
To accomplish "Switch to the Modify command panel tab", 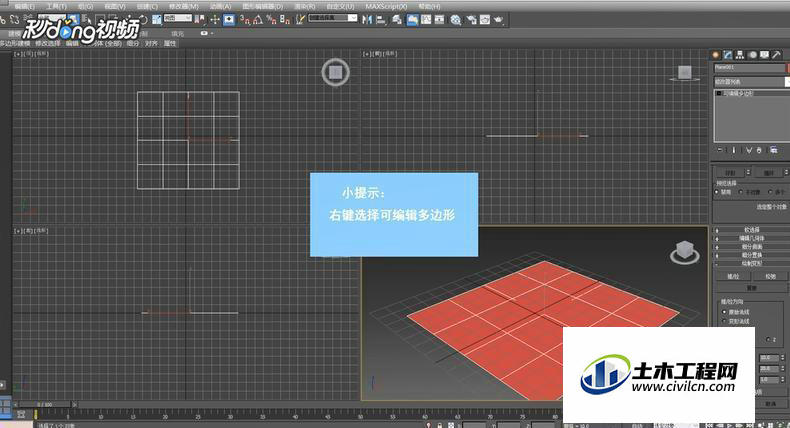I will pyautogui.click(x=728, y=54).
